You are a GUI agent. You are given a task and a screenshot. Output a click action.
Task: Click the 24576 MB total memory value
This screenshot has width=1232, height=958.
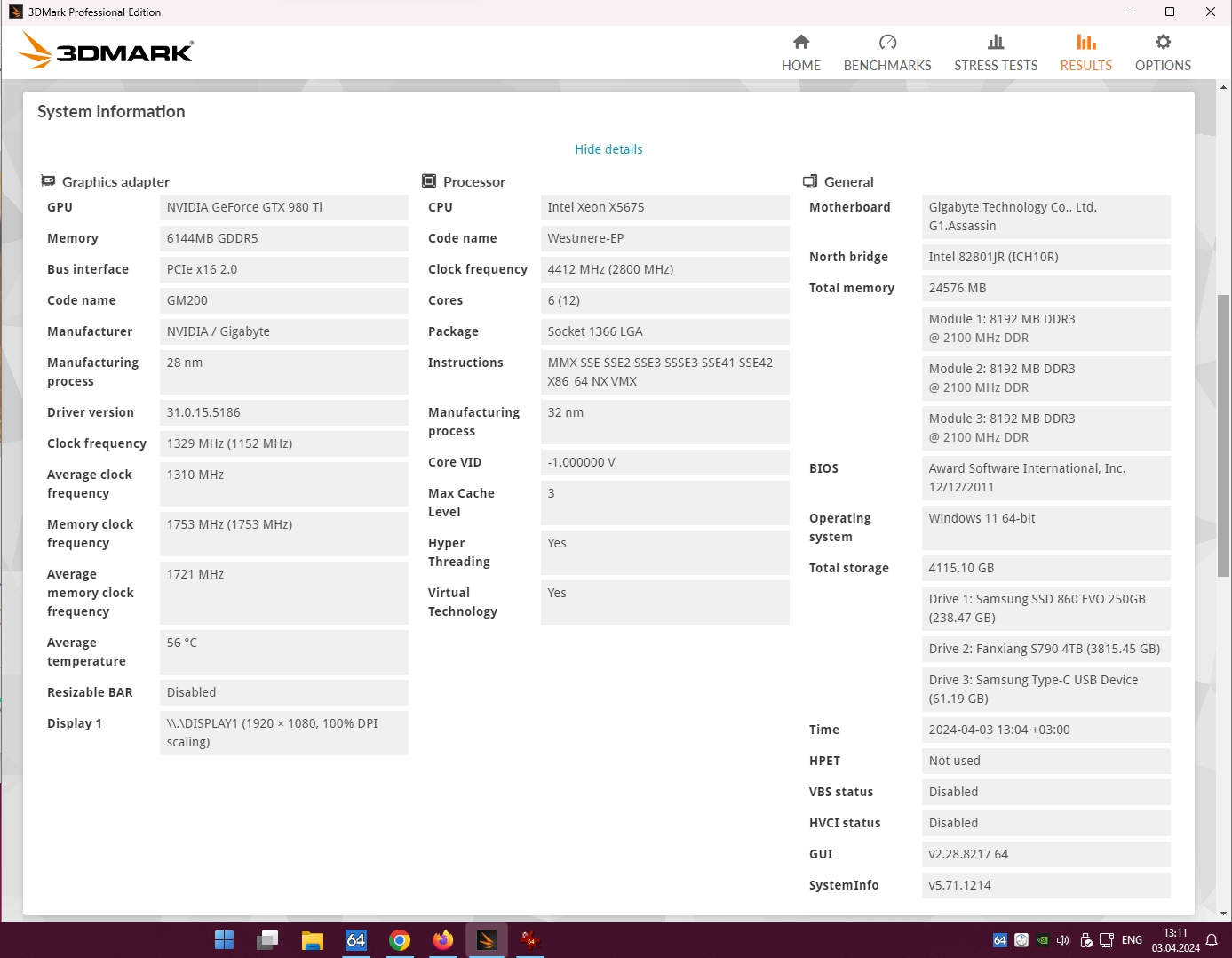(x=1046, y=288)
